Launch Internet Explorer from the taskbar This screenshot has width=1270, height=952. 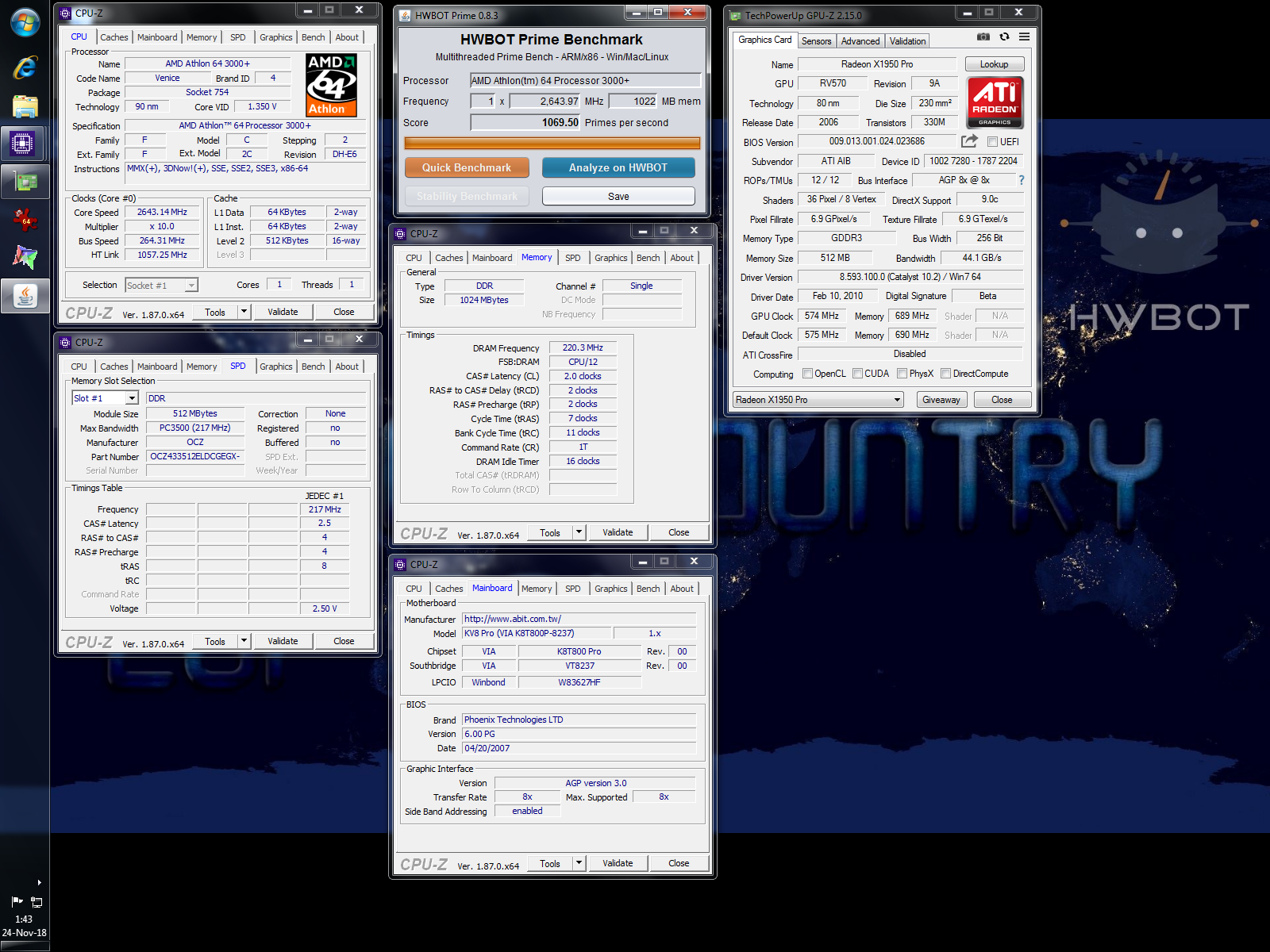[x=25, y=67]
